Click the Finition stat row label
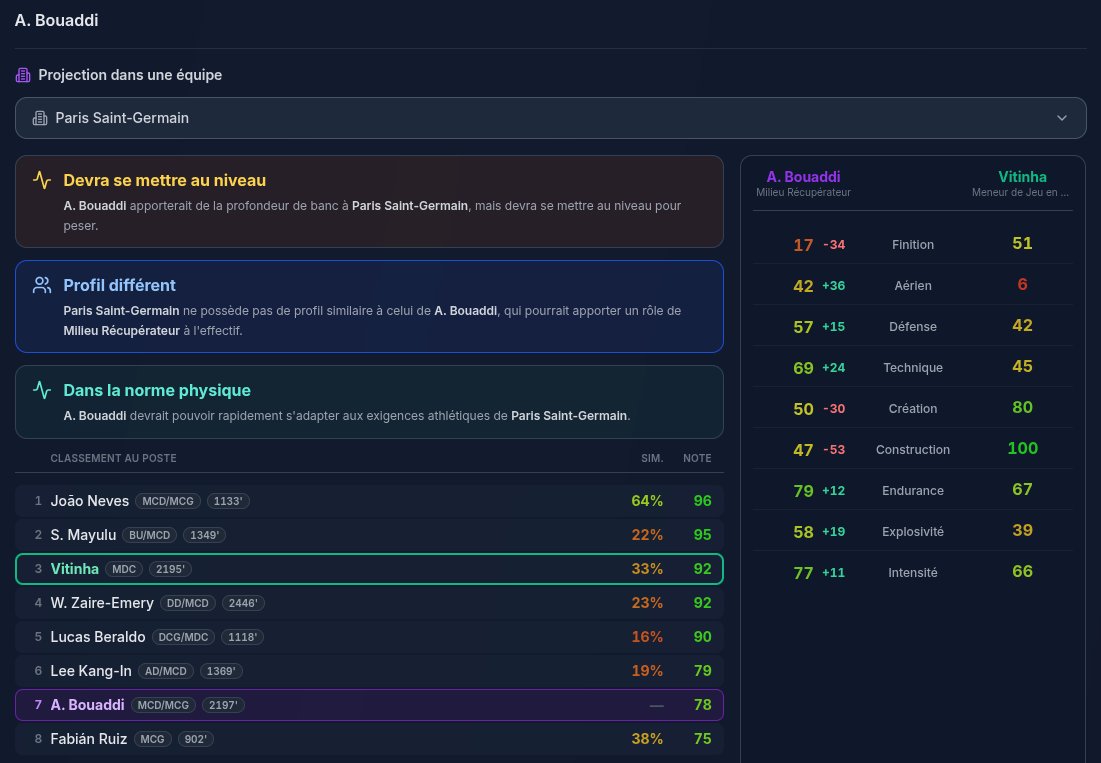Image resolution: width=1101 pixels, height=763 pixels. coord(913,244)
